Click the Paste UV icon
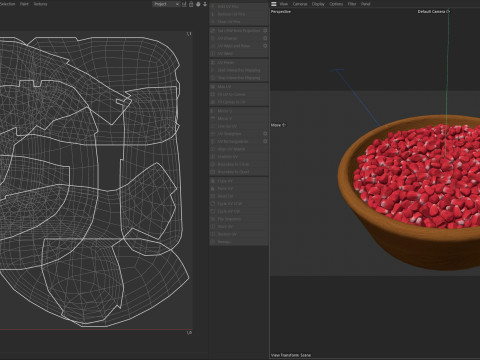The image size is (480, 360). click(x=213, y=189)
